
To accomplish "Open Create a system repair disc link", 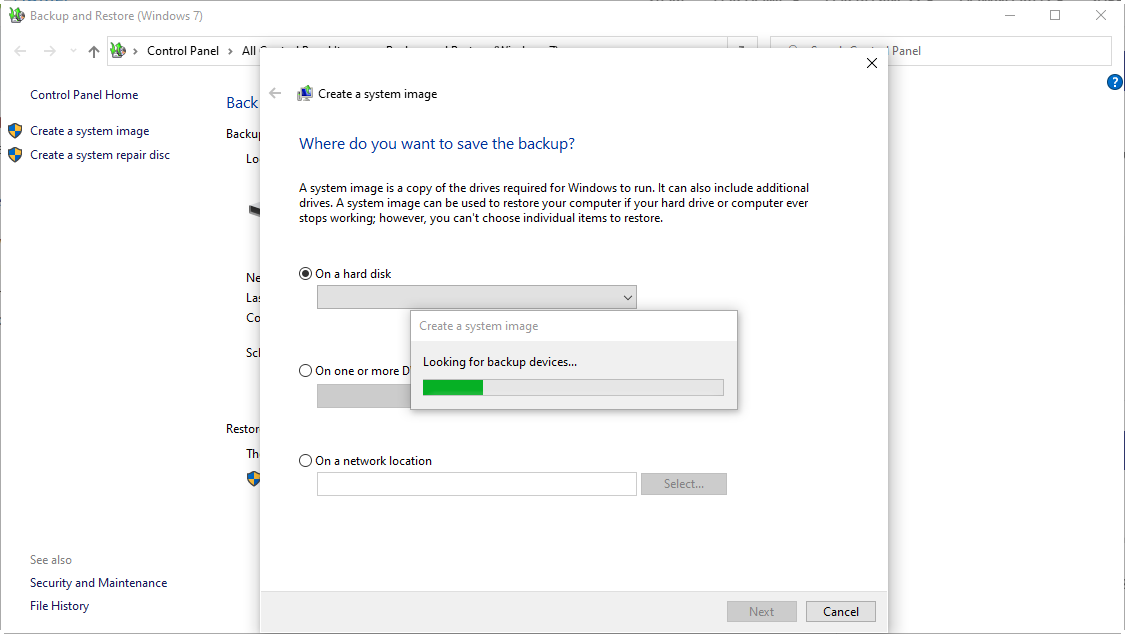I will [100, 155].
